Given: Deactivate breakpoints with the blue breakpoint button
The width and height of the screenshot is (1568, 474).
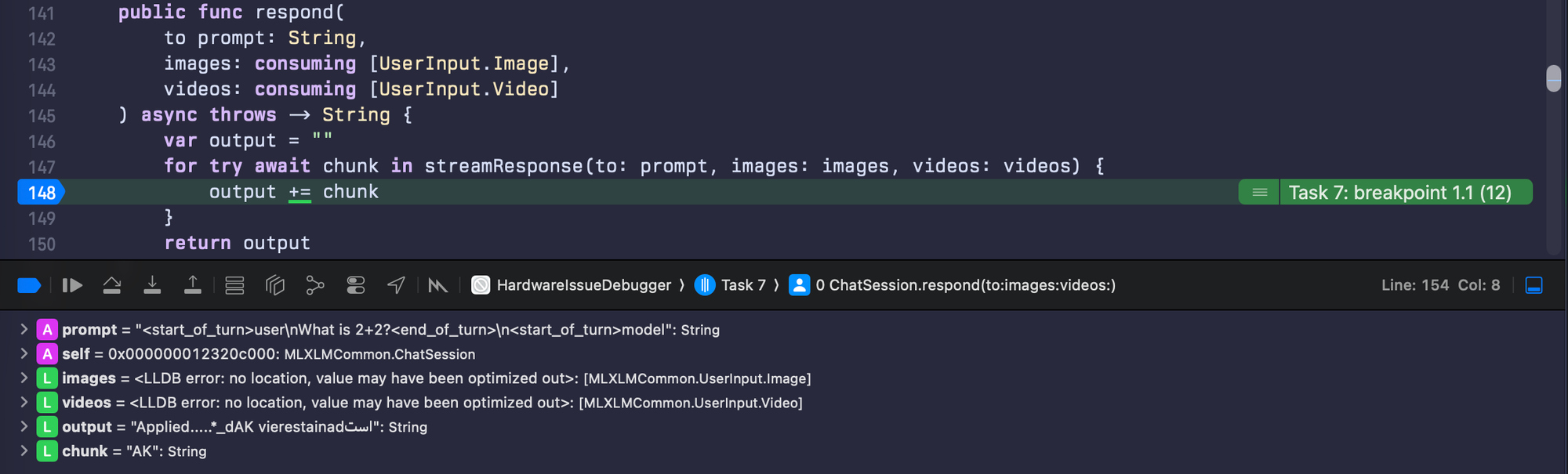Looking at the screenshot, I should [x=29, y=285].
